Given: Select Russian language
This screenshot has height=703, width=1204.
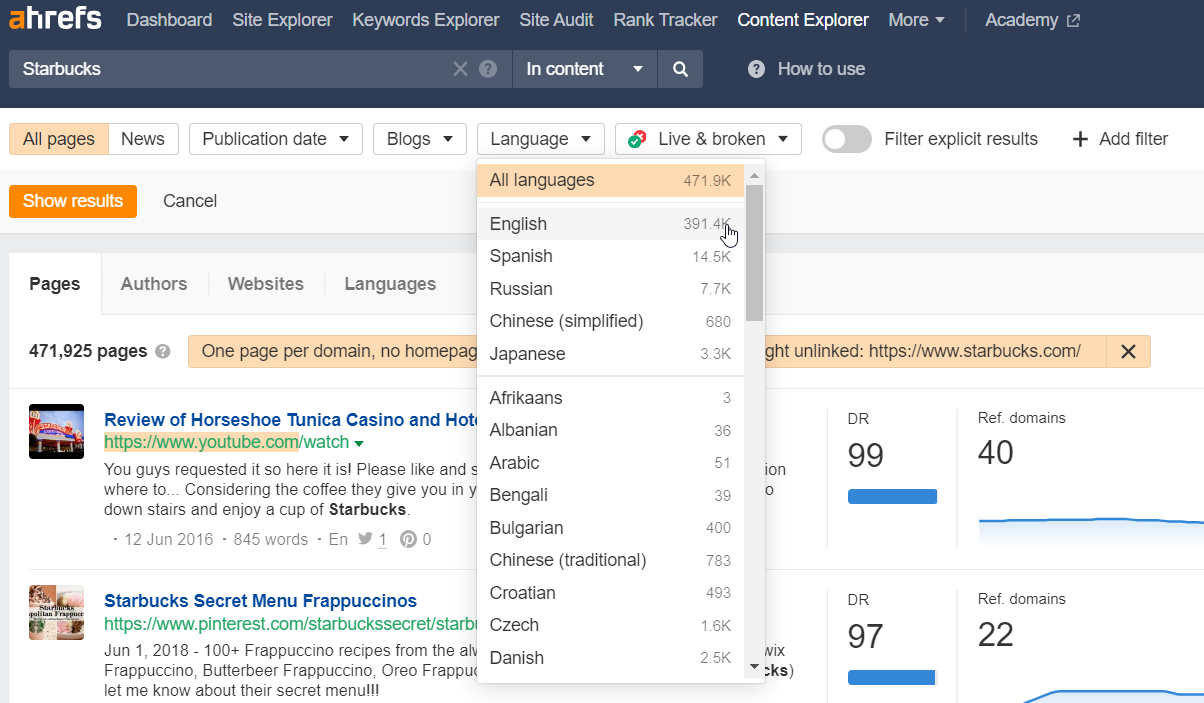Looking at the screenshot, I should coord(611,289).
